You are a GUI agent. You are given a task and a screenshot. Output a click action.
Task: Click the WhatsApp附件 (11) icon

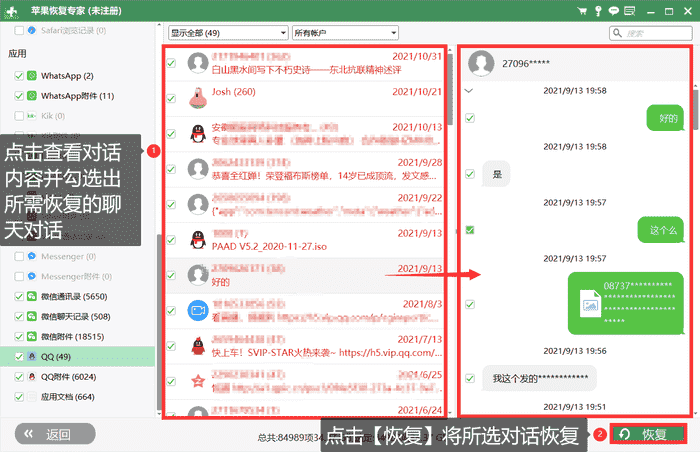click(32, 96)
